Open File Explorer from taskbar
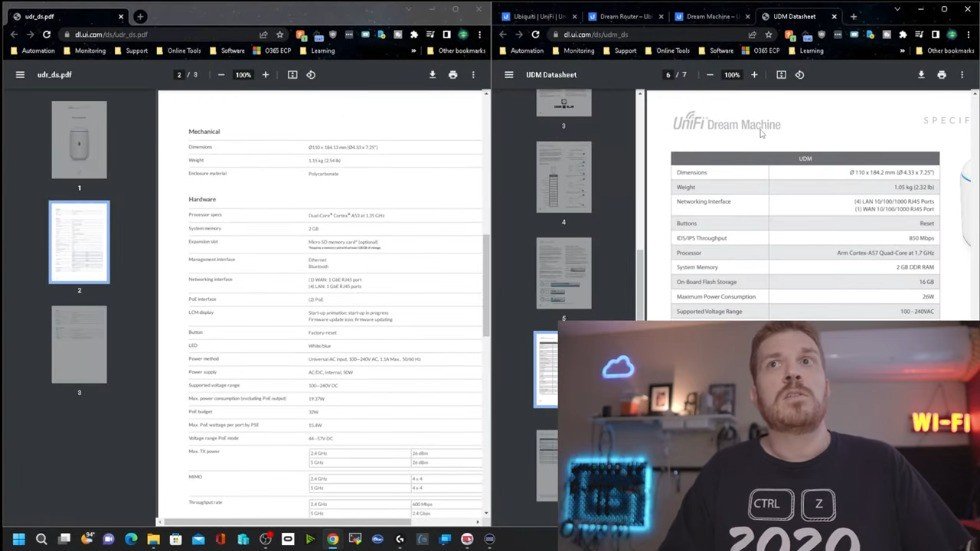The height and width of the screenshot is (551, 980). (x=153, y=539)
